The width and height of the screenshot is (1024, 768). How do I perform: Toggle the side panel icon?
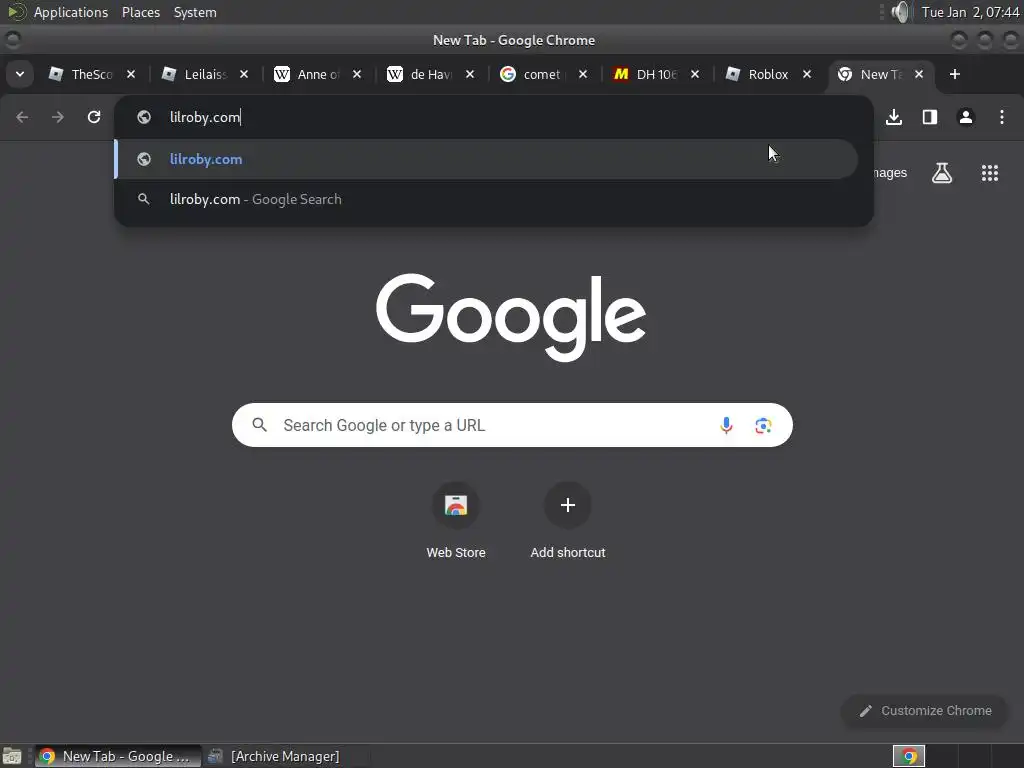click(930, 117)
